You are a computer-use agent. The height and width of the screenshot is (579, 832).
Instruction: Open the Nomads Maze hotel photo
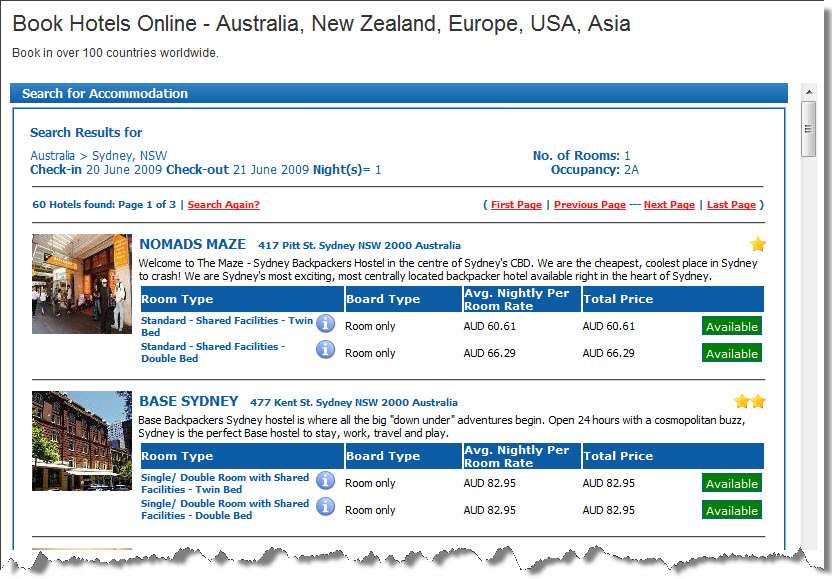[81, 284]
